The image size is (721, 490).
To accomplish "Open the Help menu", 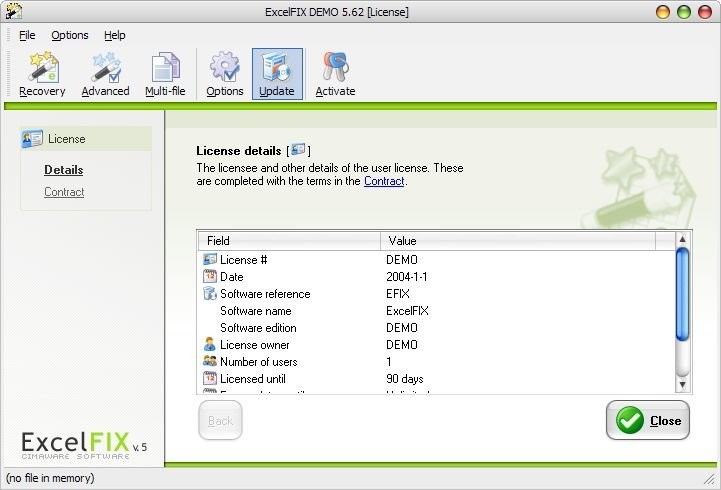I will [115, 35].
